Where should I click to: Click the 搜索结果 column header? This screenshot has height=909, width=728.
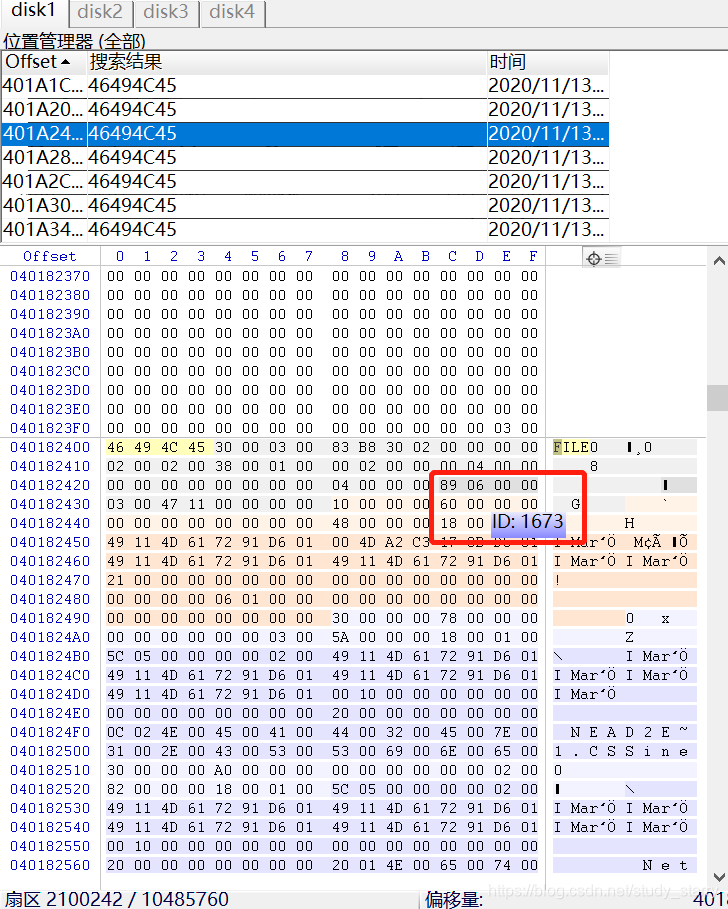coord(286,62)
